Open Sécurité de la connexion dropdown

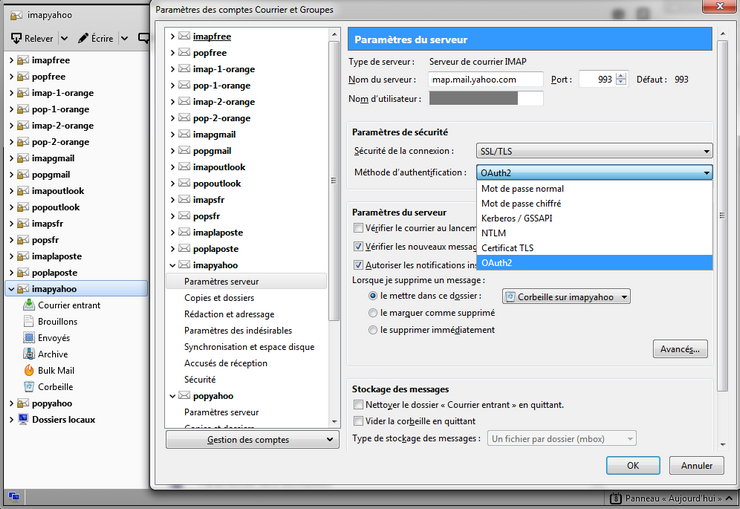click(594, 151)
